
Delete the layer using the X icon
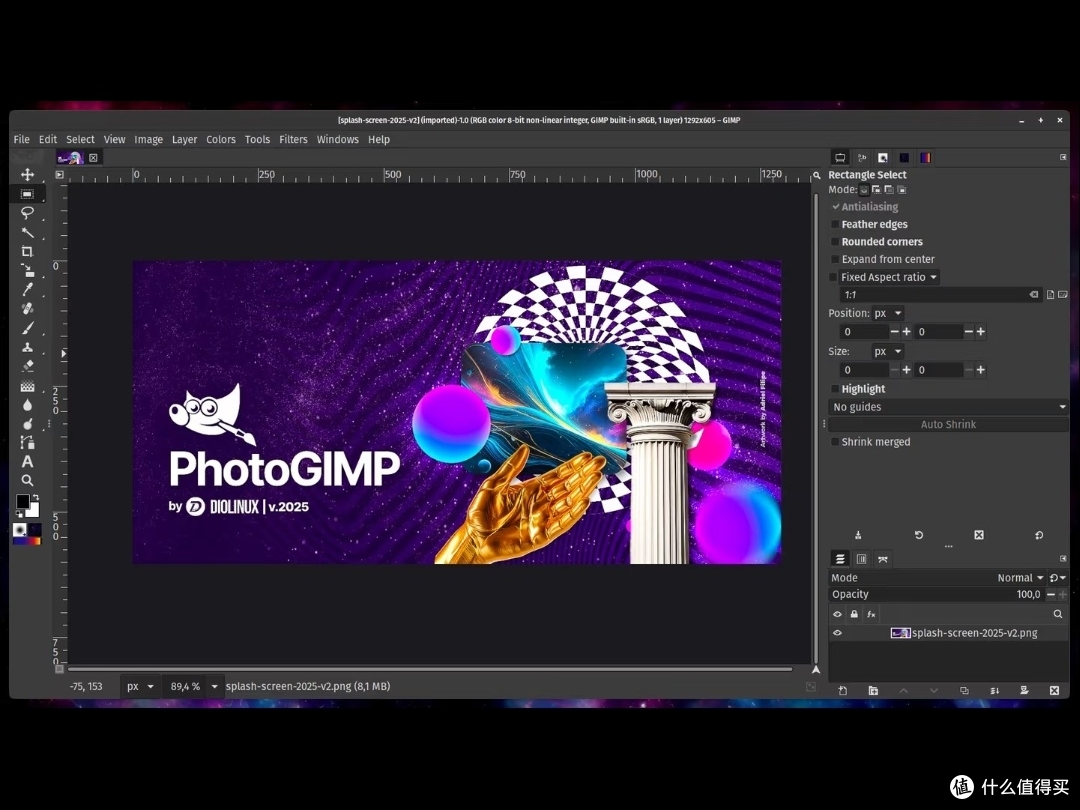pos(1054,690)
